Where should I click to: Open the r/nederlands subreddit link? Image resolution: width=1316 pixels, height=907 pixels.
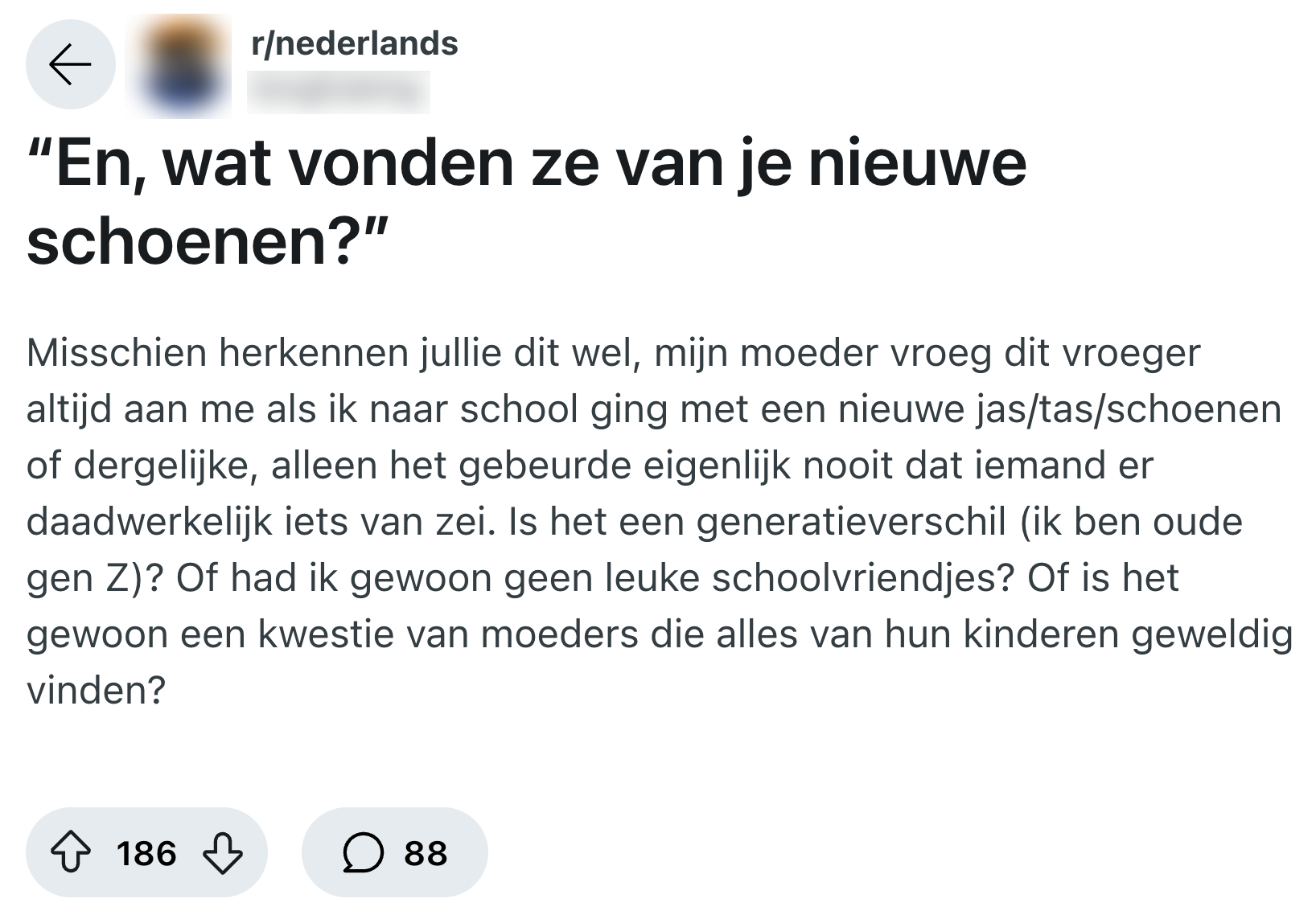click(354, 43)
